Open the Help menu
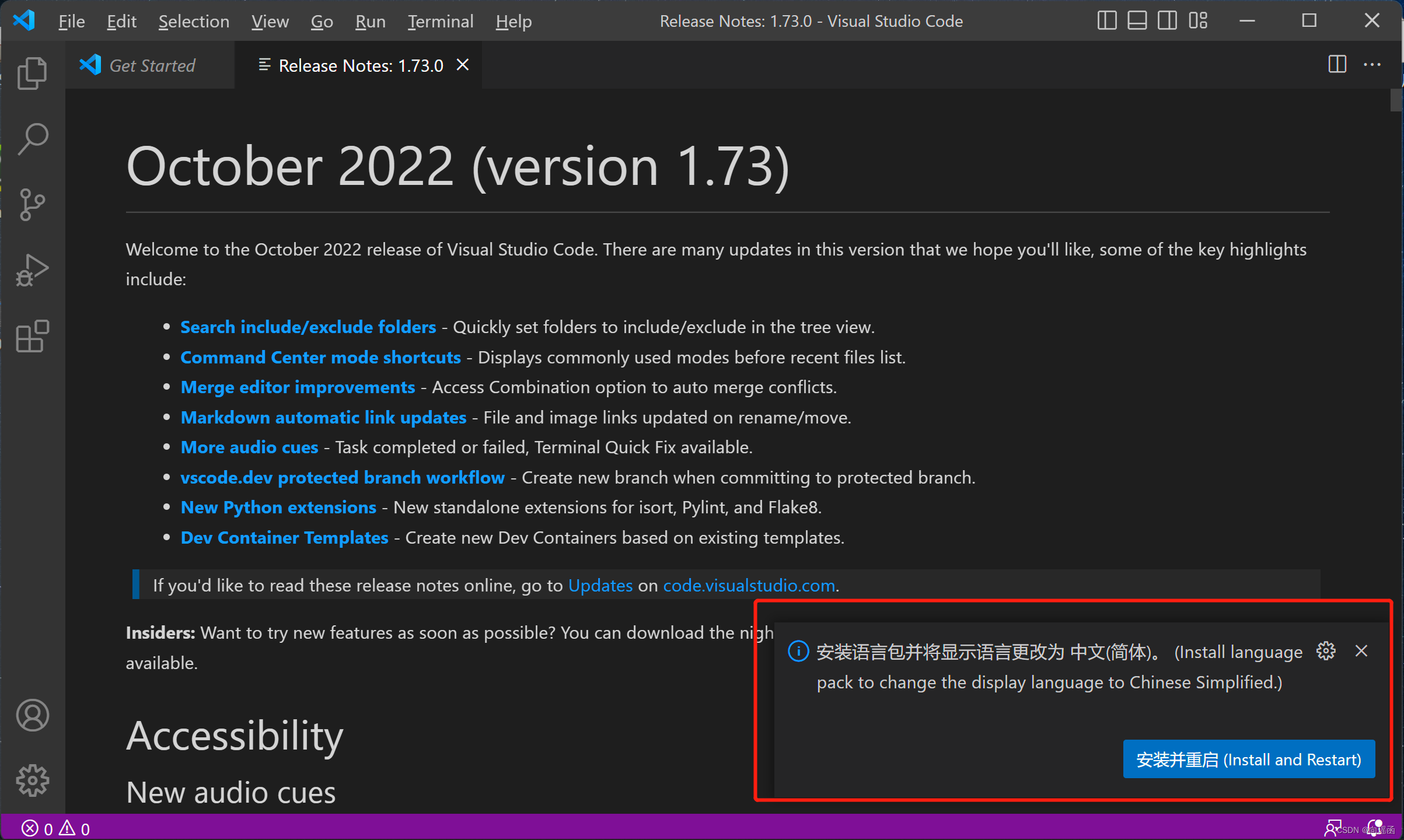The image size is (1404, 840). tap(514, 21)
